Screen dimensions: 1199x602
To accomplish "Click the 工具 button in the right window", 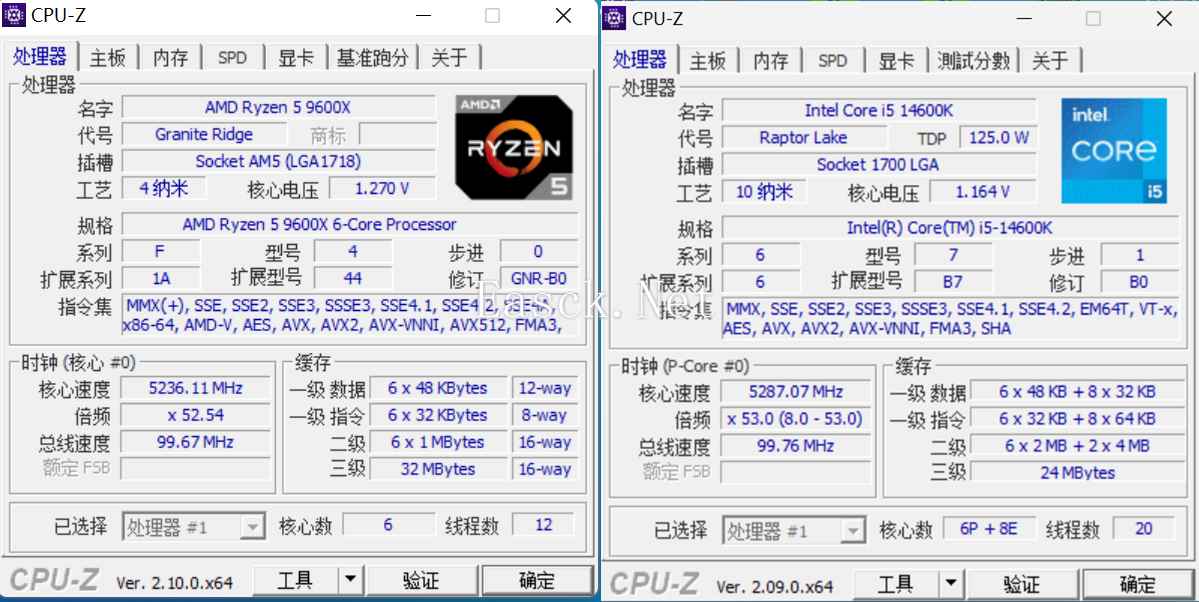I will (895, 584).
